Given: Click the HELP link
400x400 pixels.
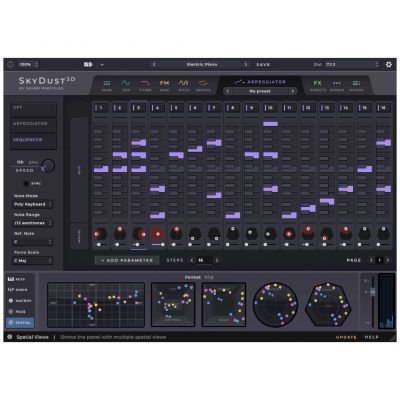Looking at the screenshot, I should point(372,337).
